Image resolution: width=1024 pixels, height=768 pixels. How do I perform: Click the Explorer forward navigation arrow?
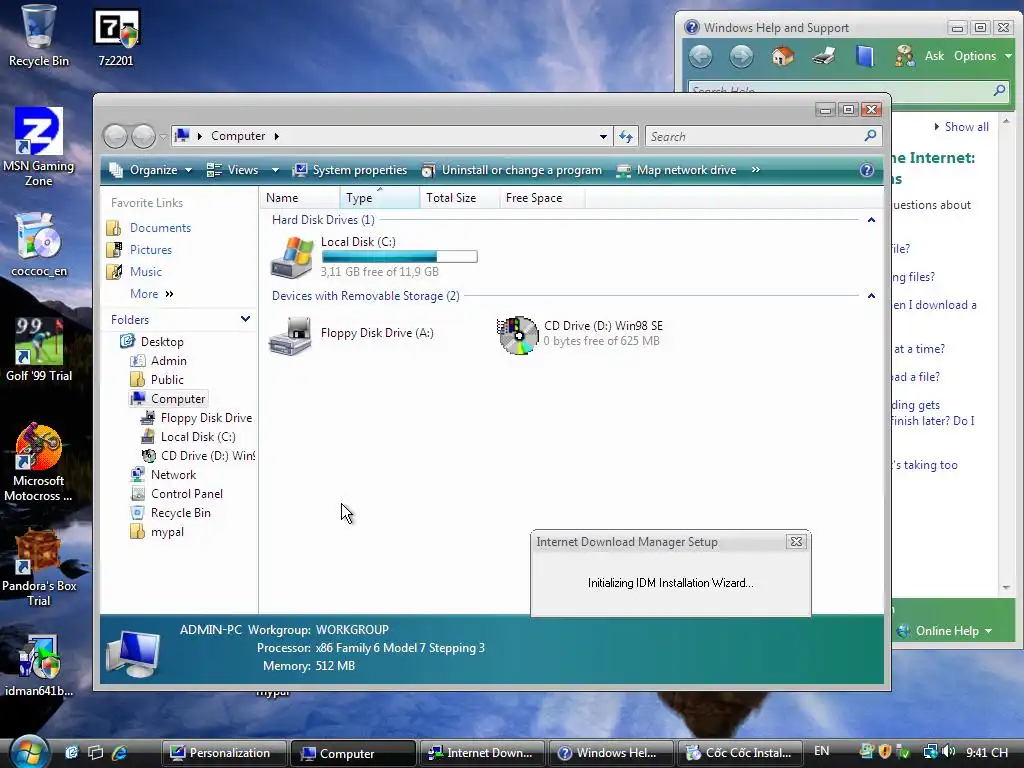coord(143,136)
